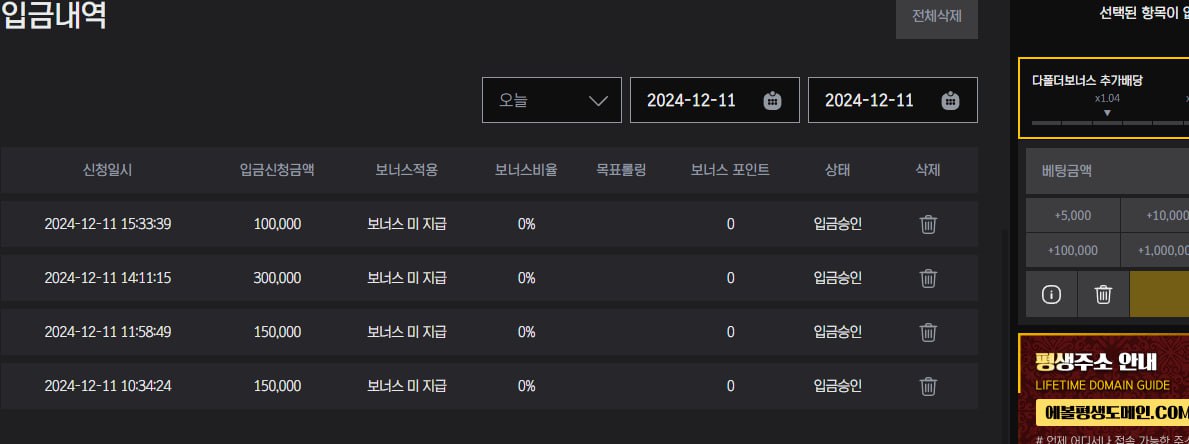Screen dimensions: 1189x444
Task: Delete the 10:34:24 deposit record
Action: tap(928, 386)
